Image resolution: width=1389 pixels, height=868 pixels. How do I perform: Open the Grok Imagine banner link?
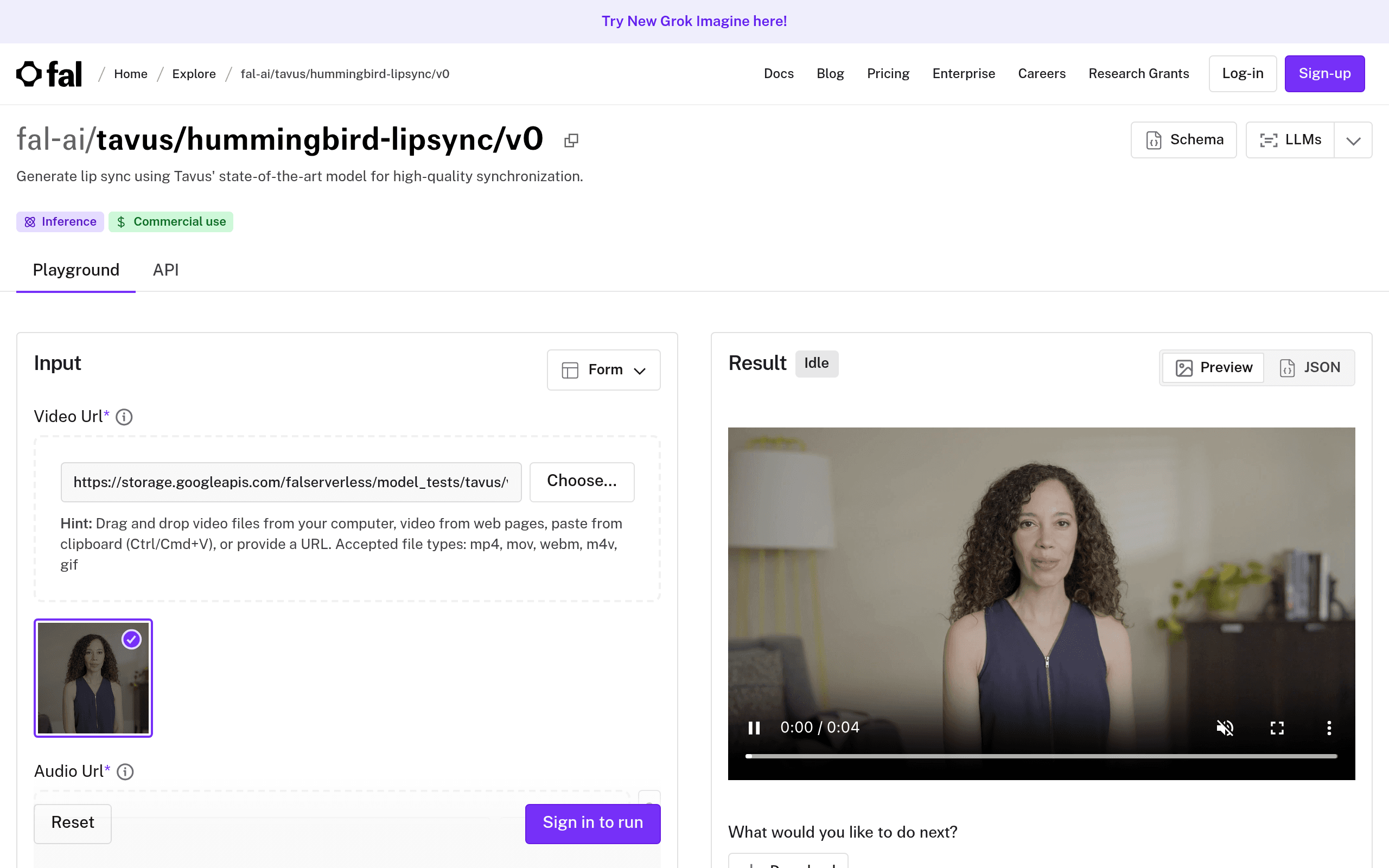pyautogui.click(x=694, y=21)
